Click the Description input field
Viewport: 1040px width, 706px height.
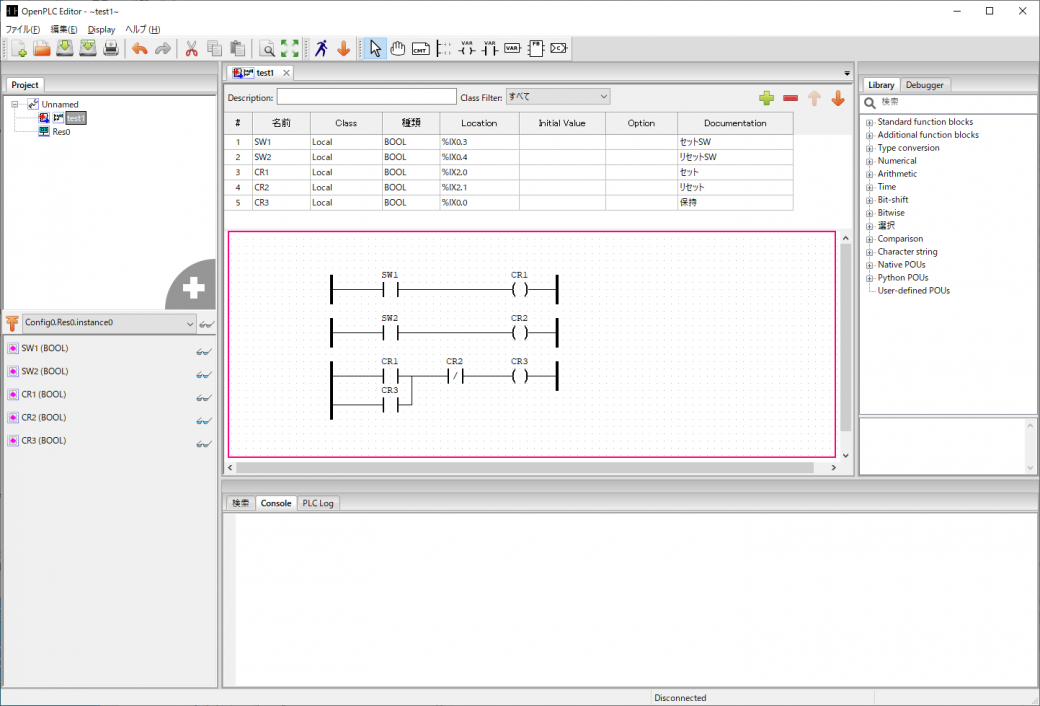click(366, 97)
